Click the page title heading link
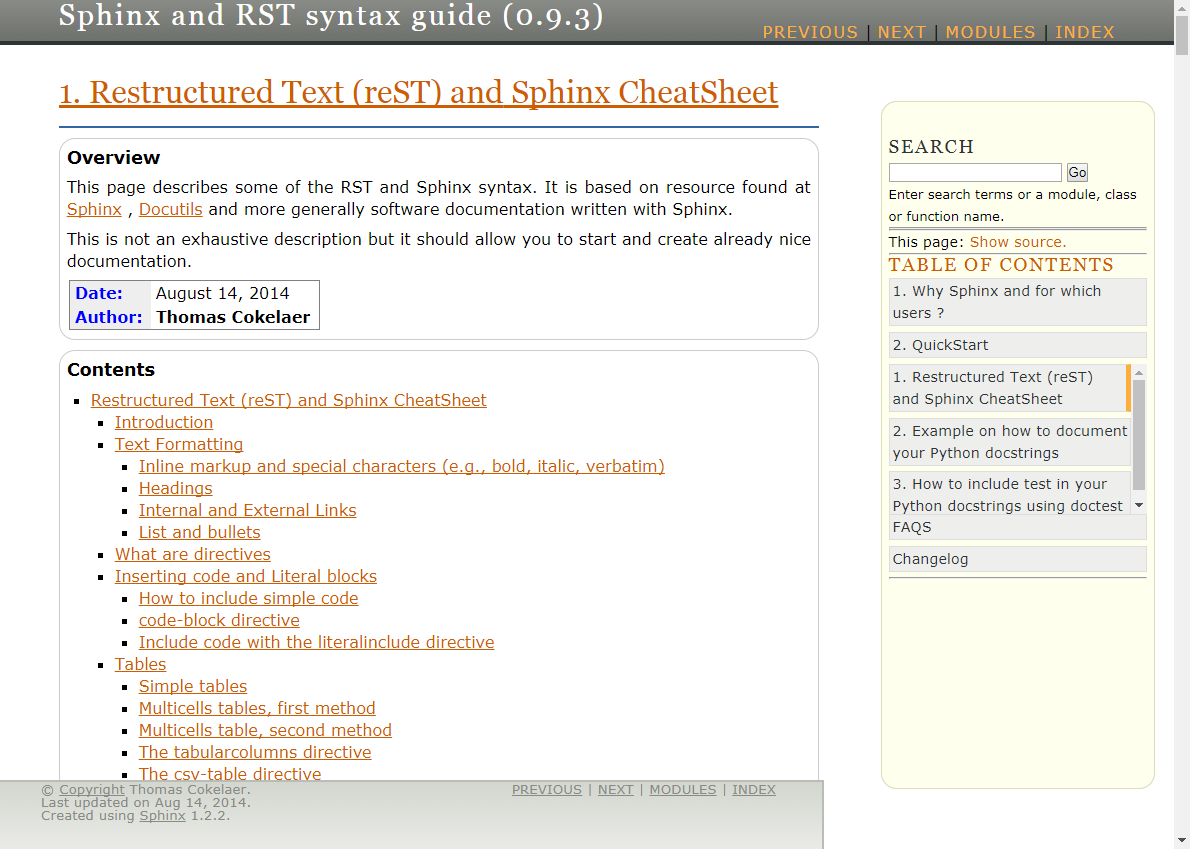 pos(418,92)
